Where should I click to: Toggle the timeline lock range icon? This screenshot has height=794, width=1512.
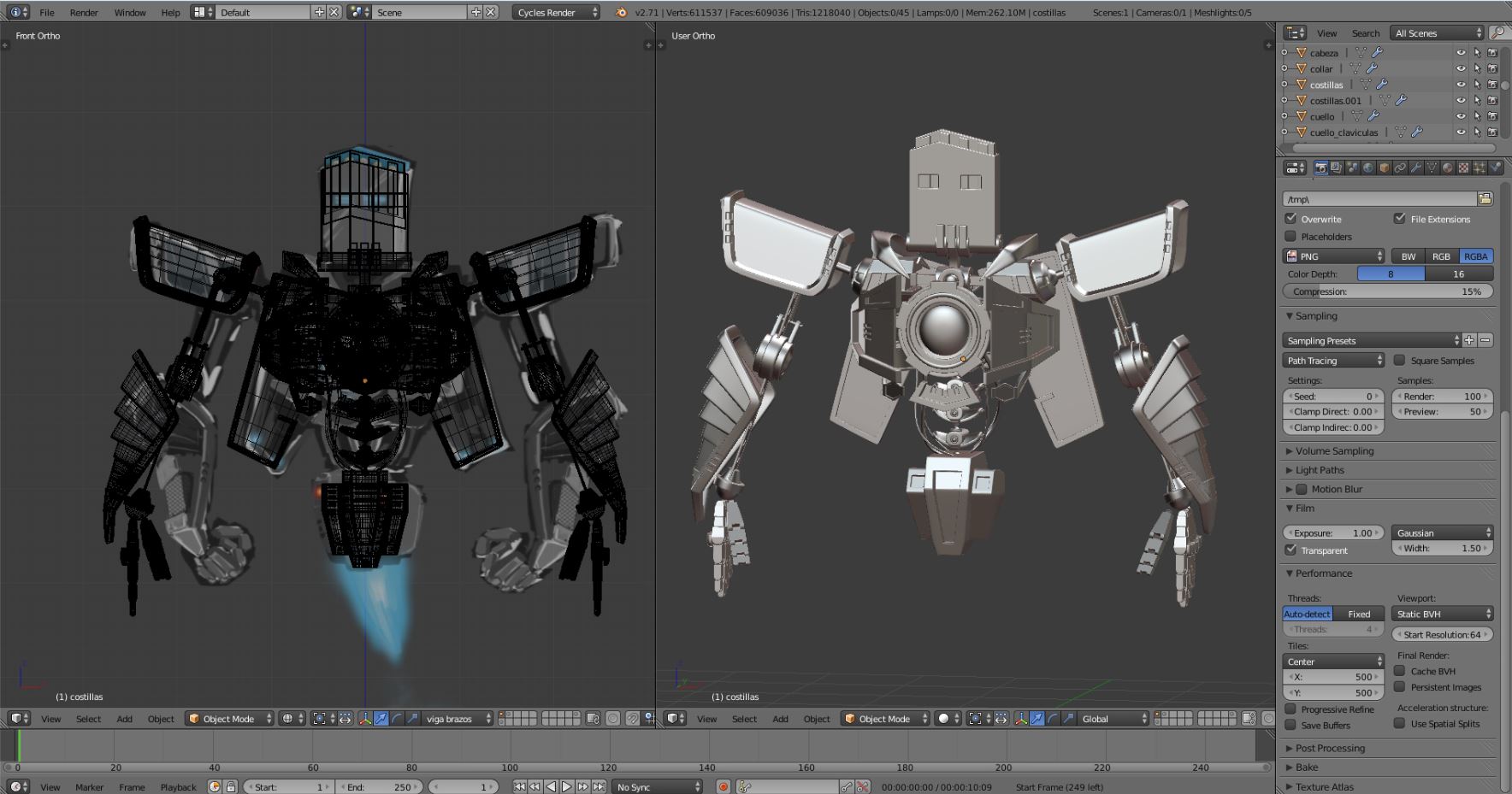[x=231, y=787]
